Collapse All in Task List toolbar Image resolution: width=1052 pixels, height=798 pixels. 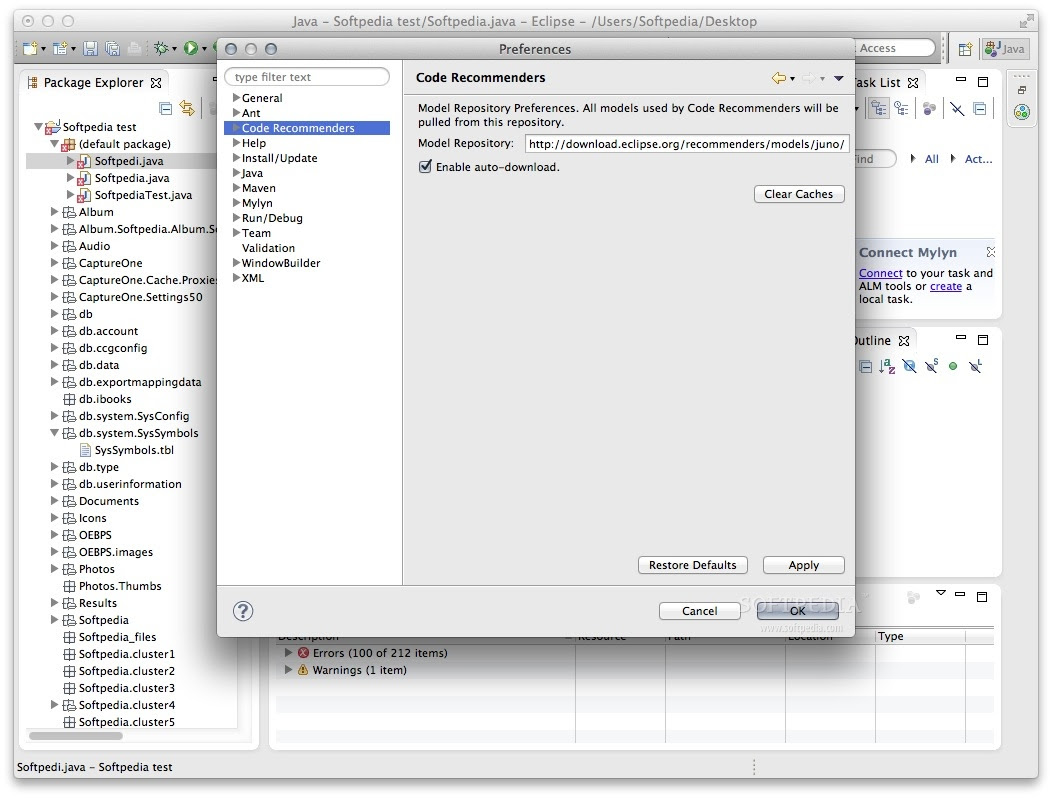pyautogui.click(x=980, y=109)
